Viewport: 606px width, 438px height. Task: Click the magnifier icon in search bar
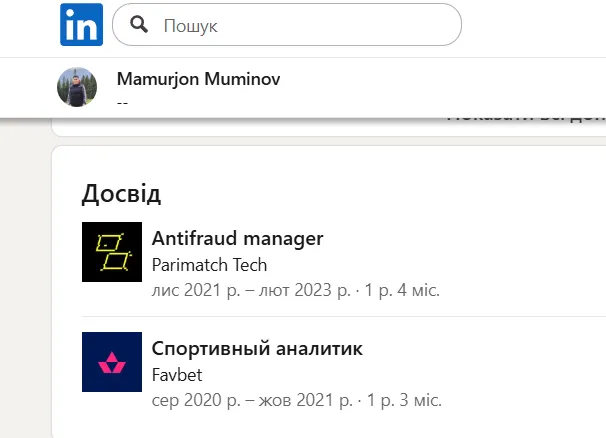(140, 25)
